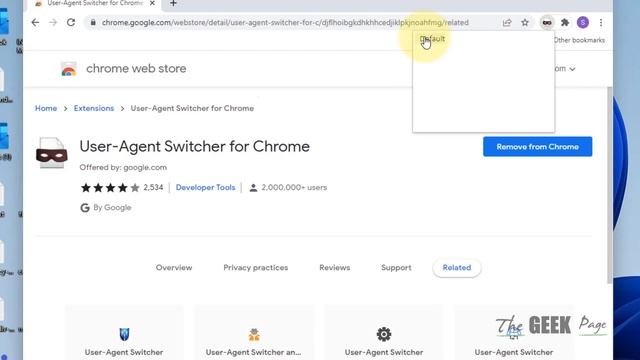Click the address bar URL
This screenshot has height=360, width=640.
click(285, 22)
